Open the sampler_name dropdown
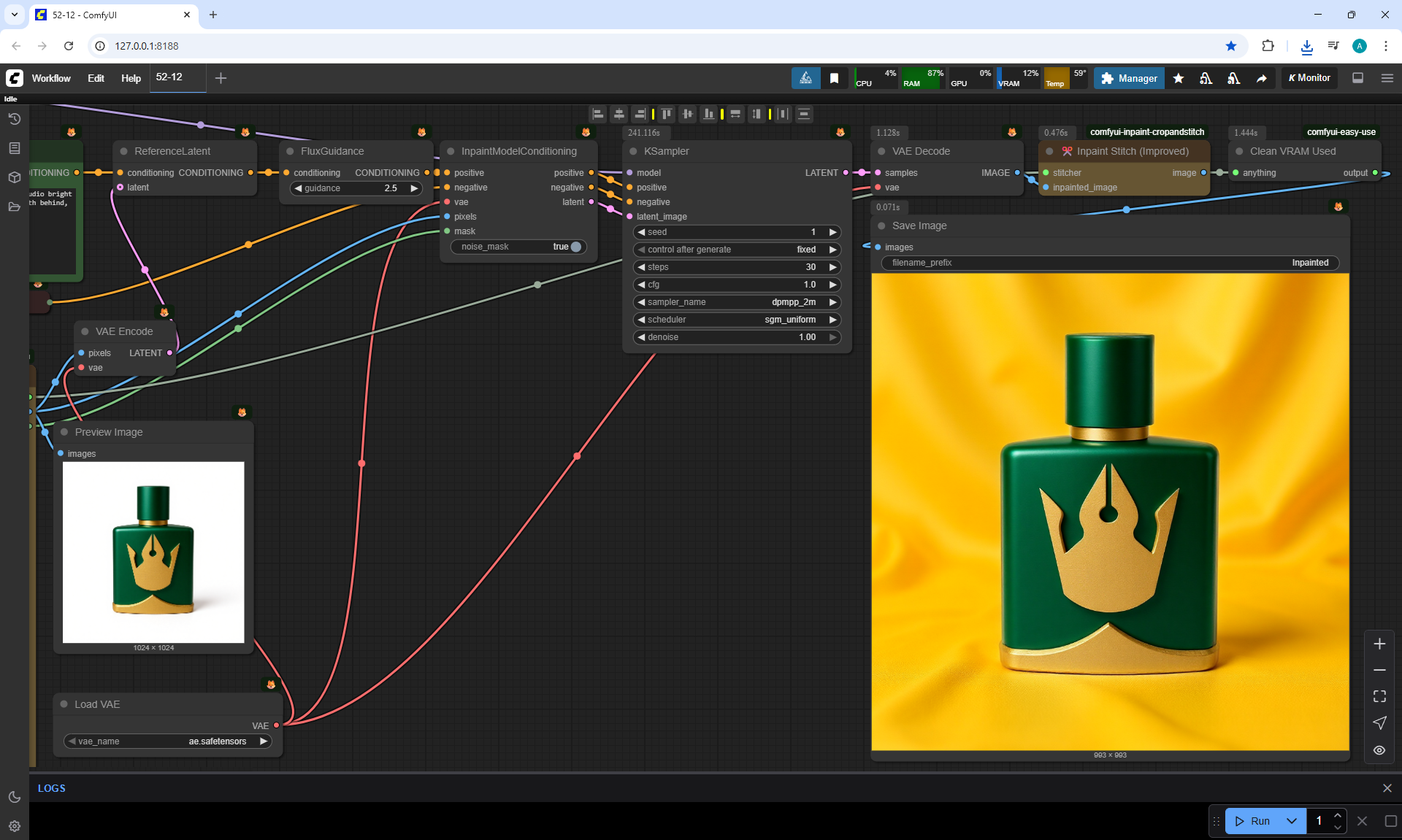Viewport: 1402px width, 840px height. tap(736, 302)
